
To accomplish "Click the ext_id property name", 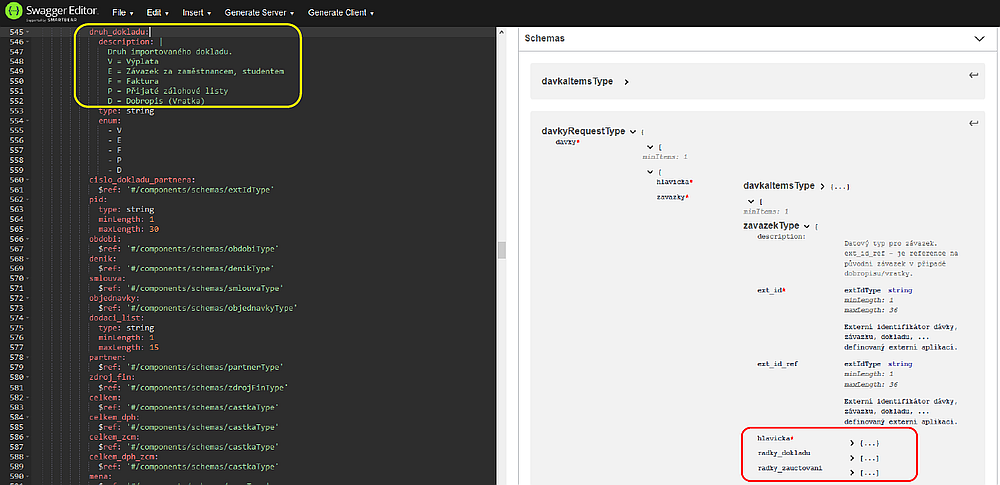I will tap(770, 290).
